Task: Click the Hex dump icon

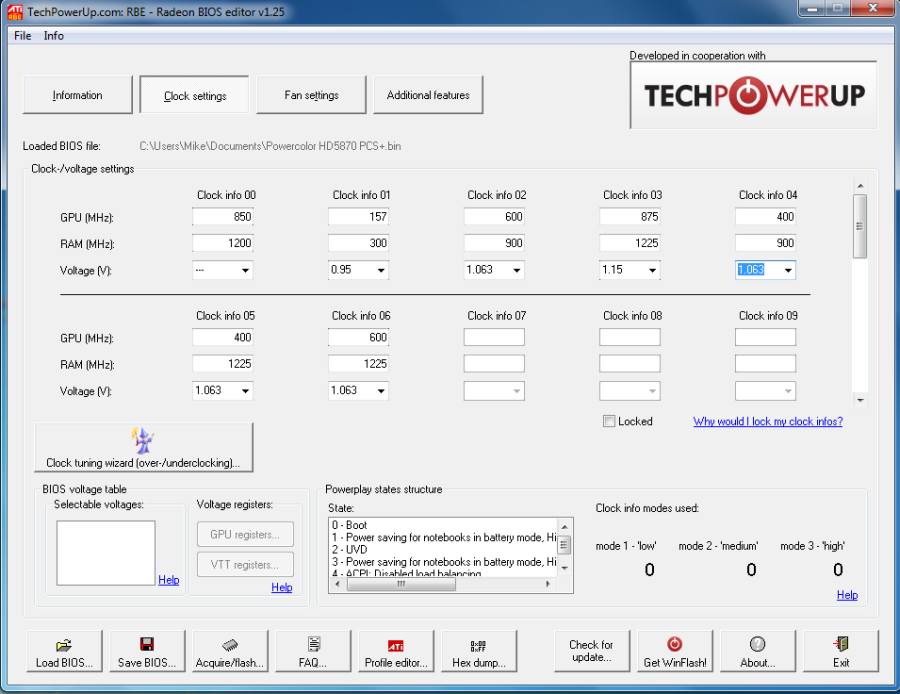Action: (478, 646)
